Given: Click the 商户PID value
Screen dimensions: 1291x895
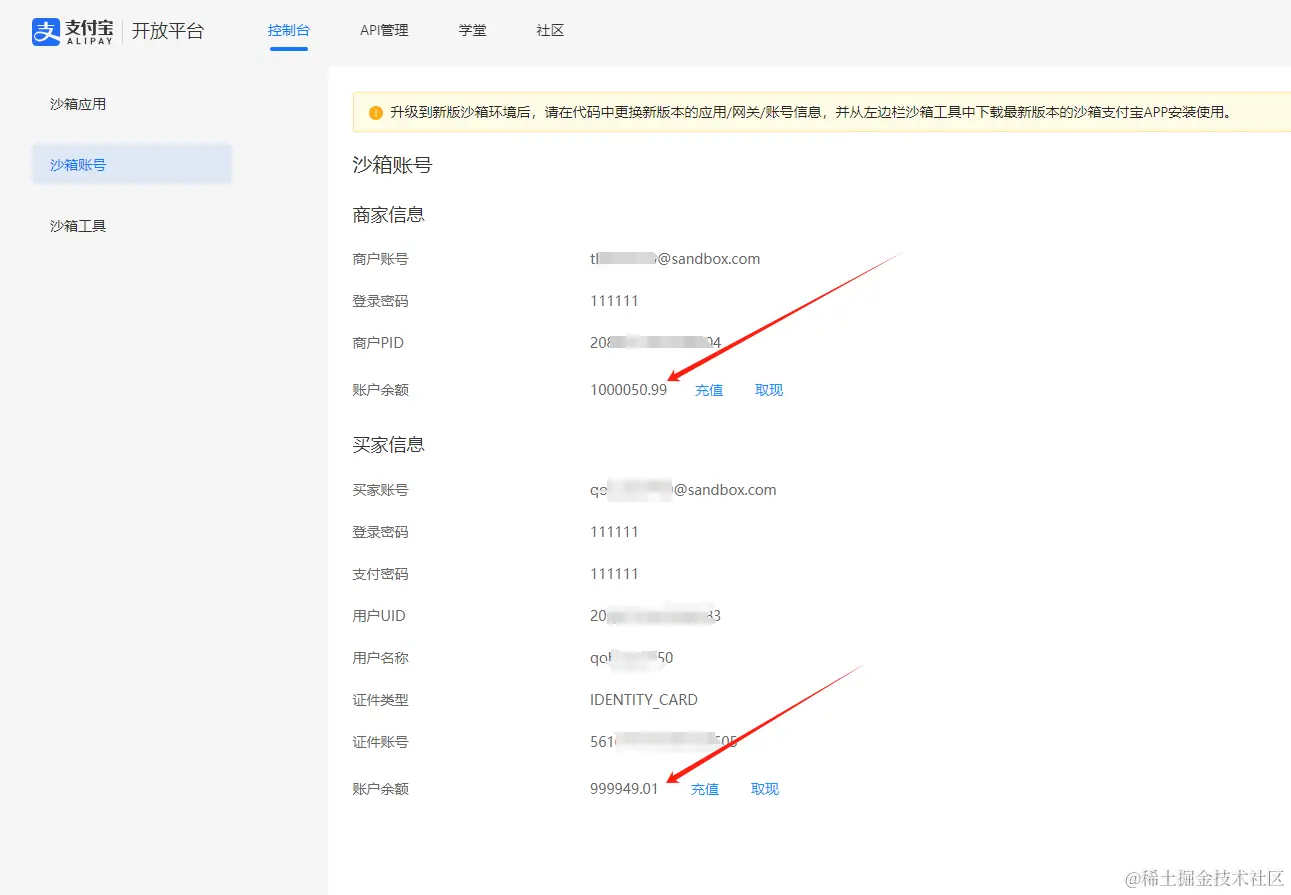Looking at the screenshot, I should [x=656, y=343].
